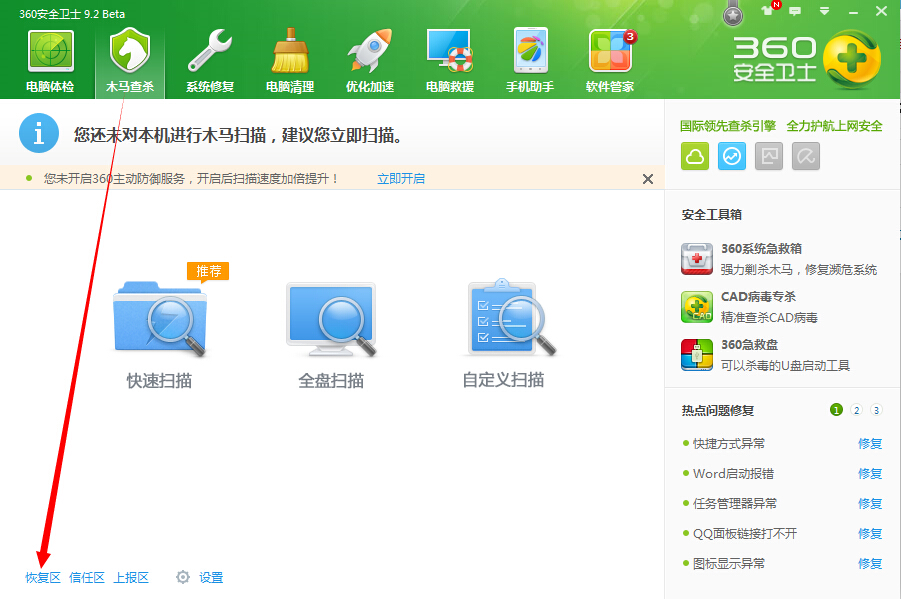Click 国际领先查杀引擎 text
Image resolution: width=901 pixels, height=599 pixels.
click(x=727, y=126)
